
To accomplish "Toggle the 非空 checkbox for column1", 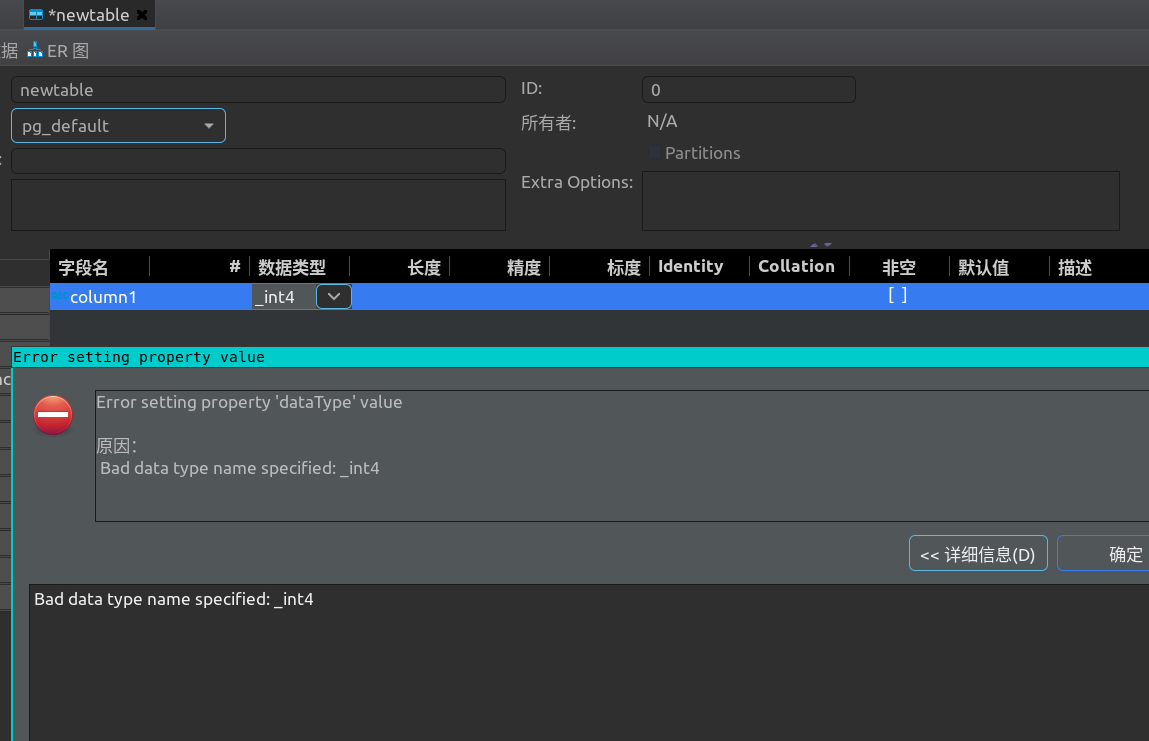I will coord(897,296).
